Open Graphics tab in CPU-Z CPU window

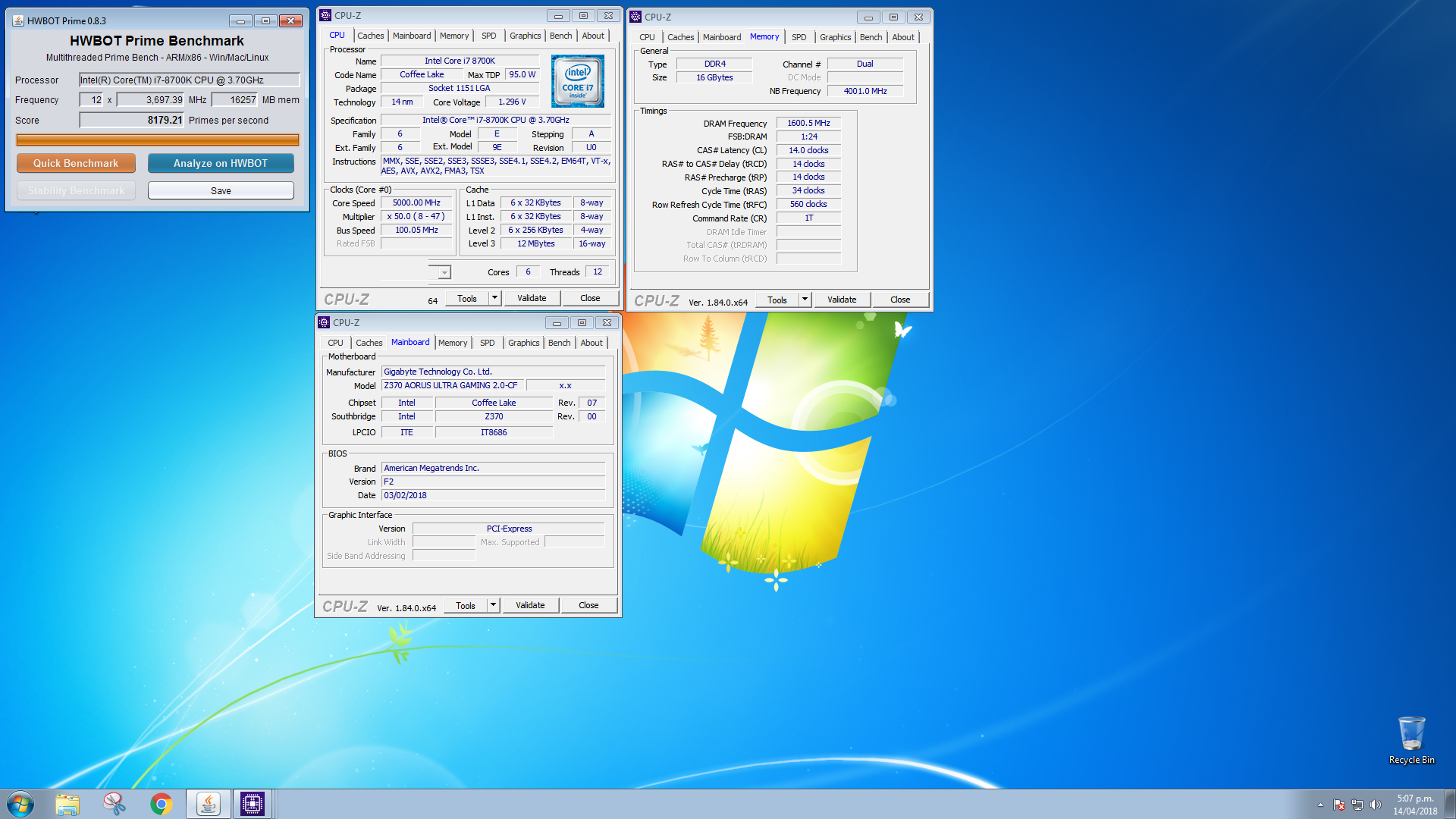pyautogui.click(x=525, y=36)
